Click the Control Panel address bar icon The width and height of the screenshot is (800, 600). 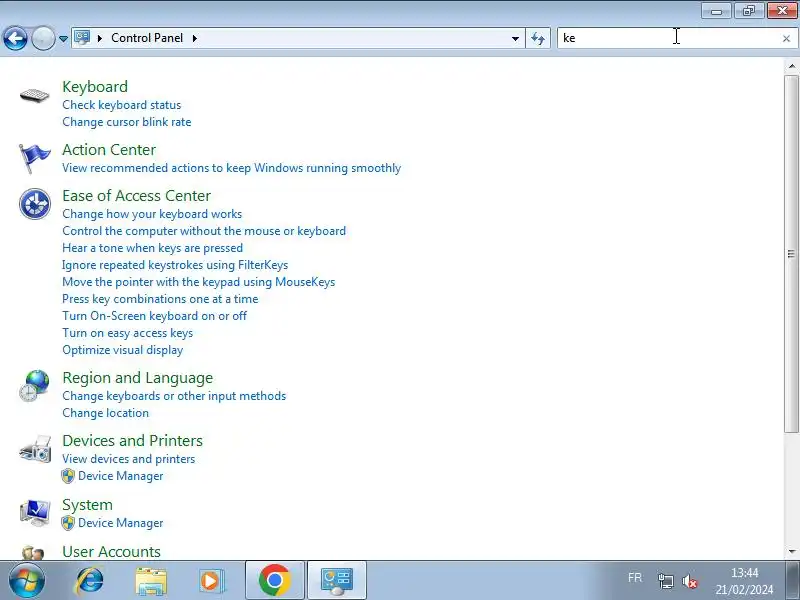[x=82, y=38]
